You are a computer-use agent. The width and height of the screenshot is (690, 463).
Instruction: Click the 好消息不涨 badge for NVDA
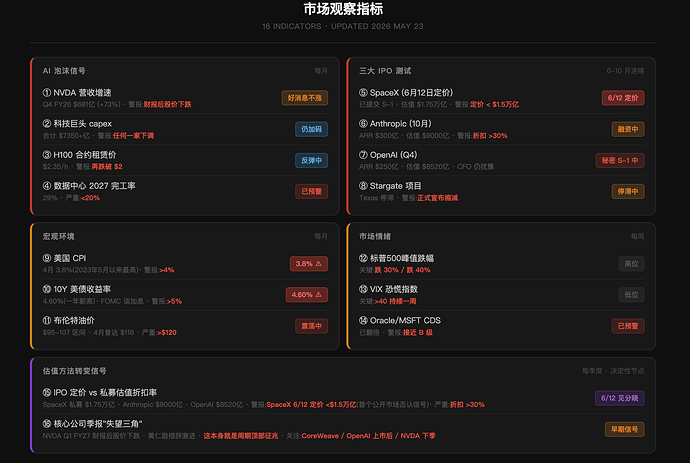305,98
